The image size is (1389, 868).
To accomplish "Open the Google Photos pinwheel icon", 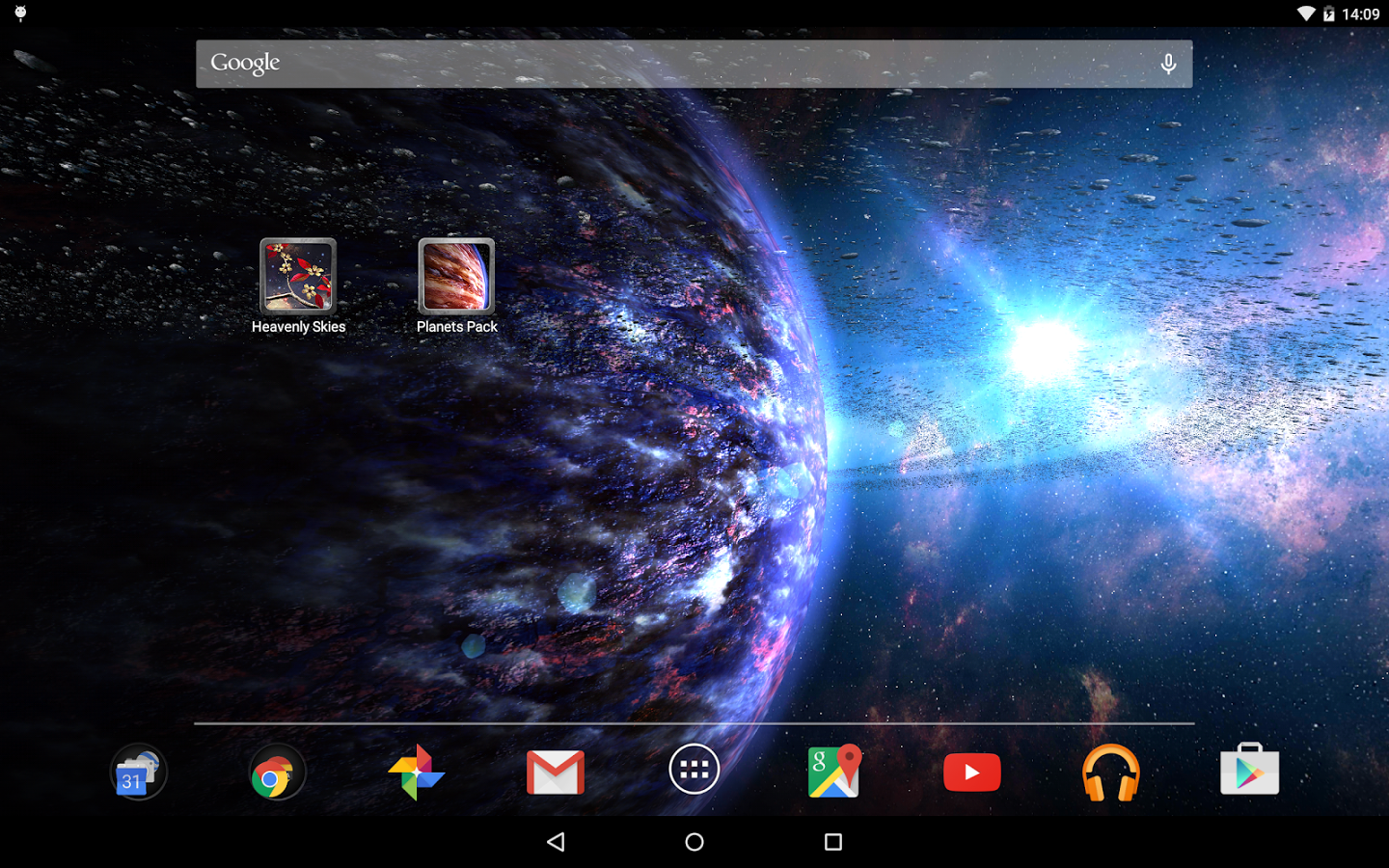I will tap(416, 772).
